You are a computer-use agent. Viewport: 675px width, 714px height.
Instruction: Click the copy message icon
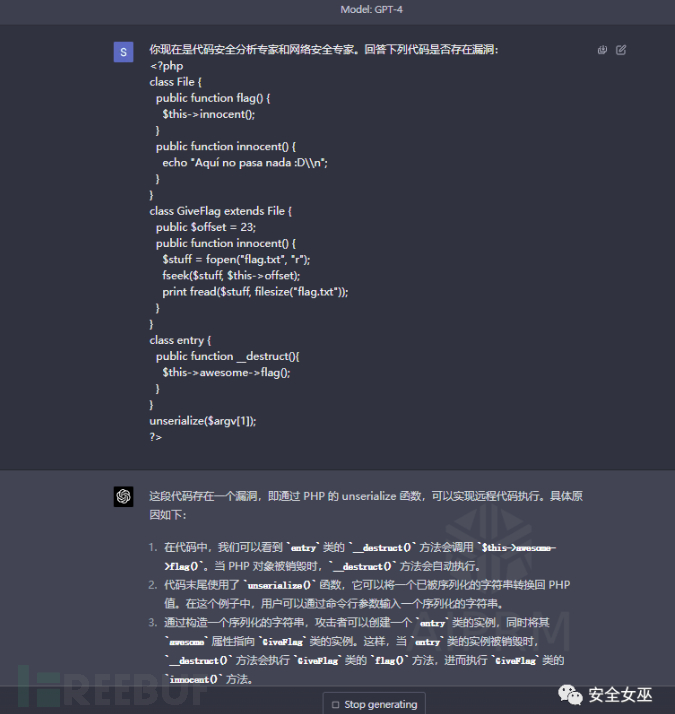click(602, 50)
